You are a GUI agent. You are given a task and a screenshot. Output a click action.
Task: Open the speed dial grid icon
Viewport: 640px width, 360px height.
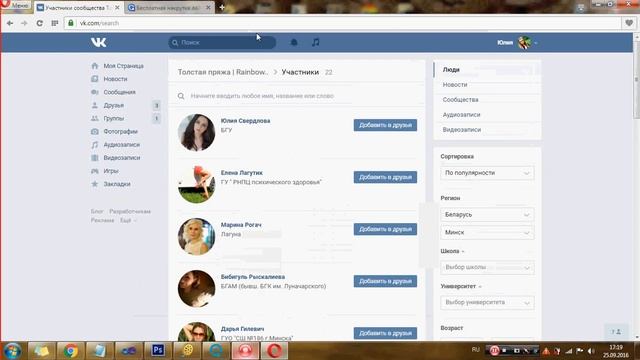pyautogui.click(x=55, y=23)
